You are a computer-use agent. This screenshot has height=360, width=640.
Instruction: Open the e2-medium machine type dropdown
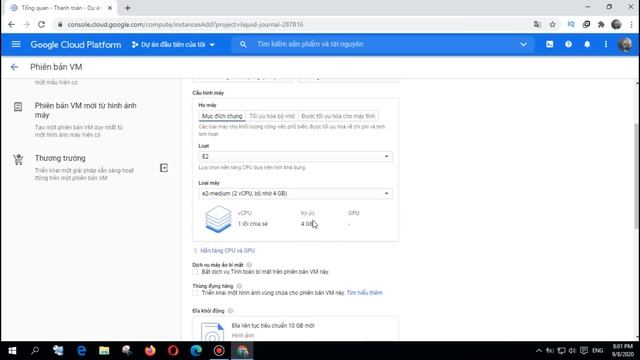(295, 193)
